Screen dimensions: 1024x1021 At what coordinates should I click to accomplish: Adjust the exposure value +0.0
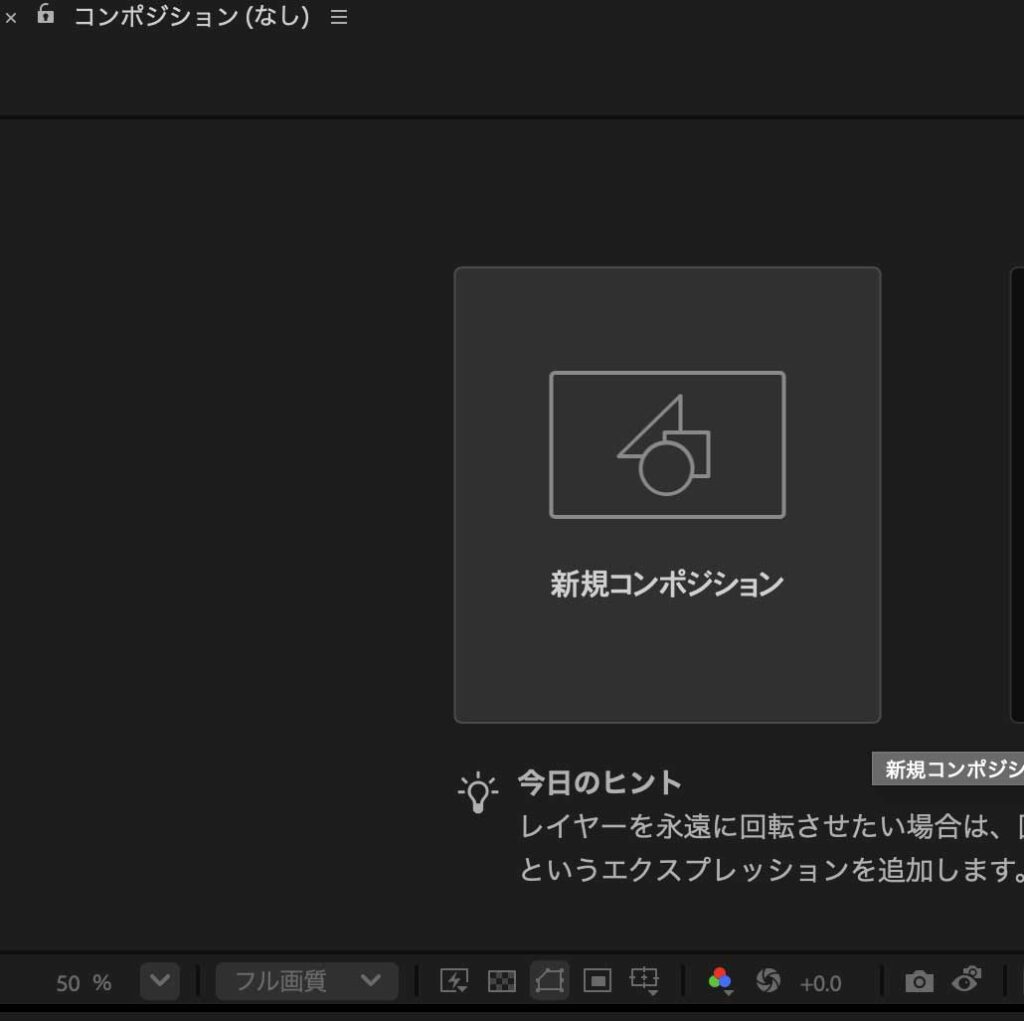(x=820, y=982)
